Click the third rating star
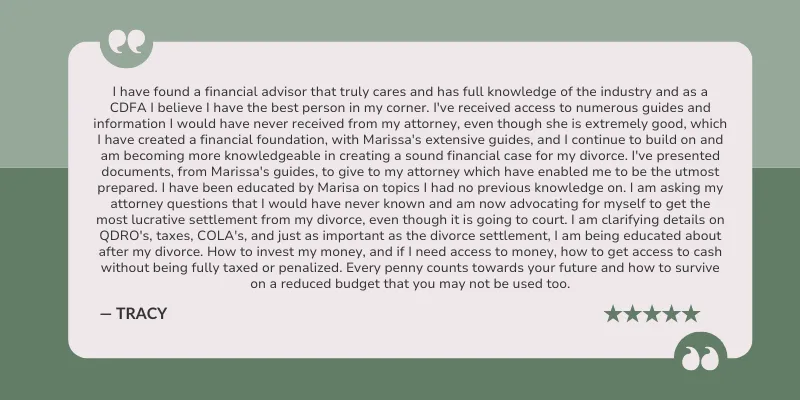Viewport: 800px width, 400px height. point(652,314)
